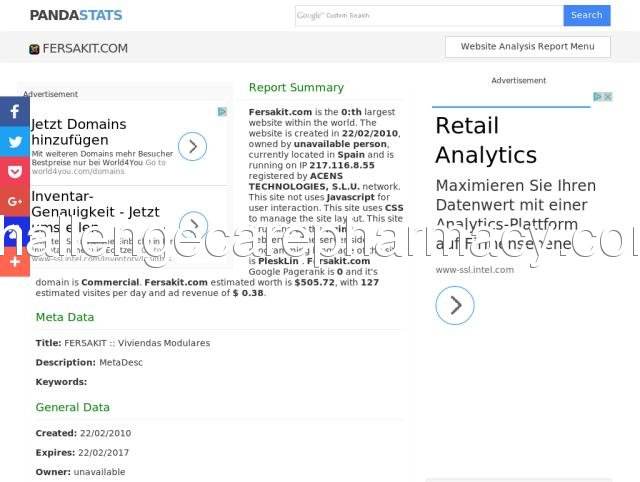Click the Twitter share icon
The width and height of the screenshot is (640, 482).
tap(15, 142)
